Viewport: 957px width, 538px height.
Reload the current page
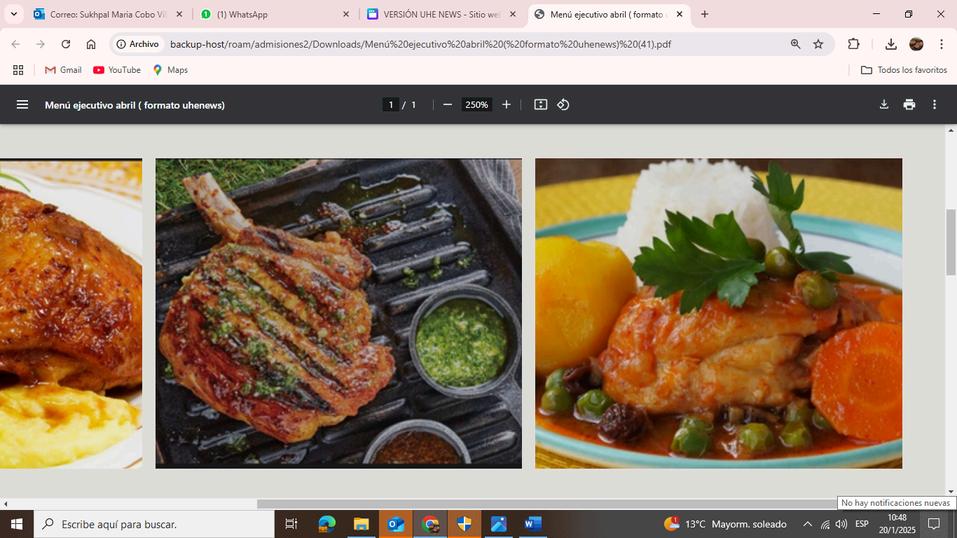tap(65, 44)
